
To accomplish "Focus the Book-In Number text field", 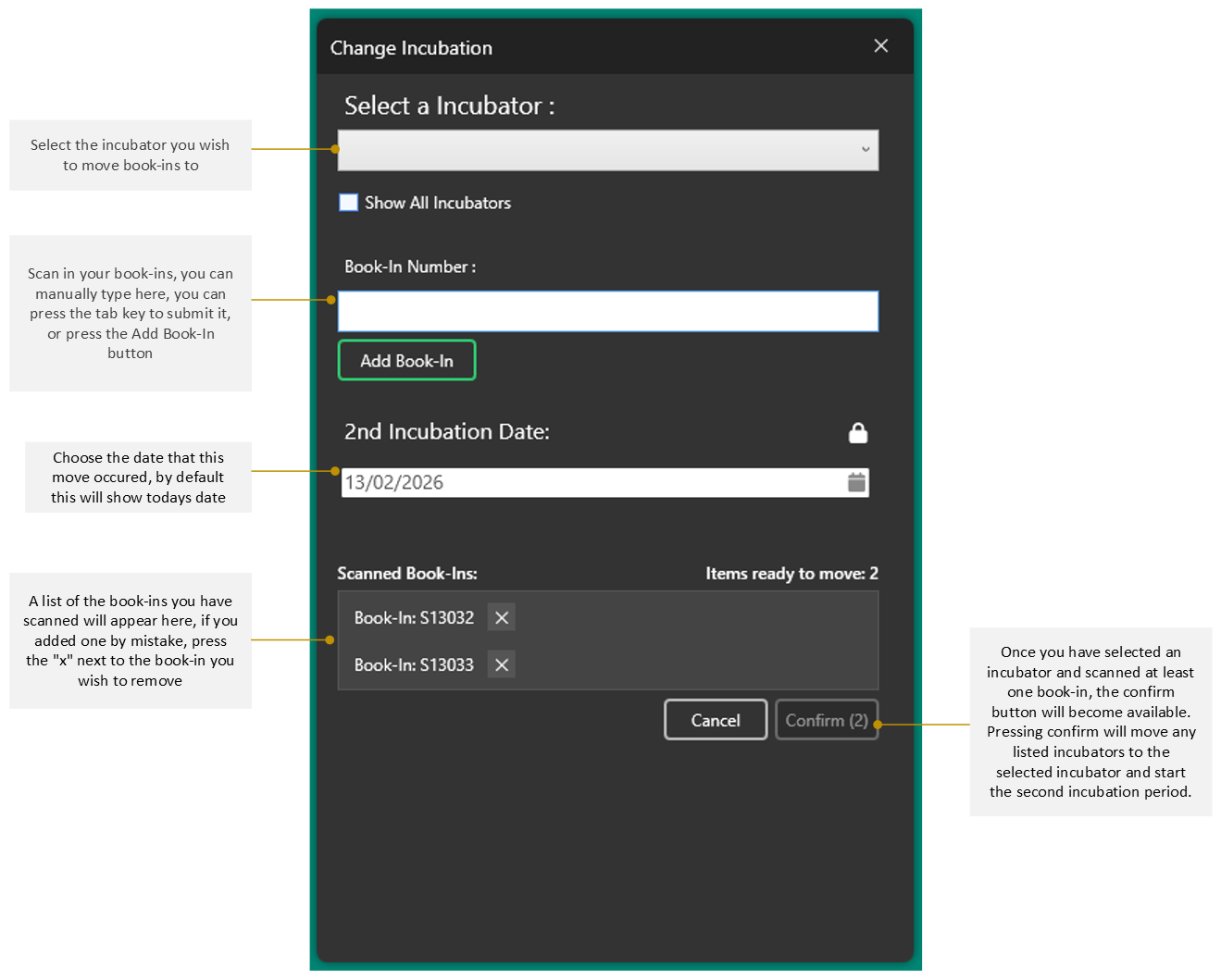I will tap(607, 312).
